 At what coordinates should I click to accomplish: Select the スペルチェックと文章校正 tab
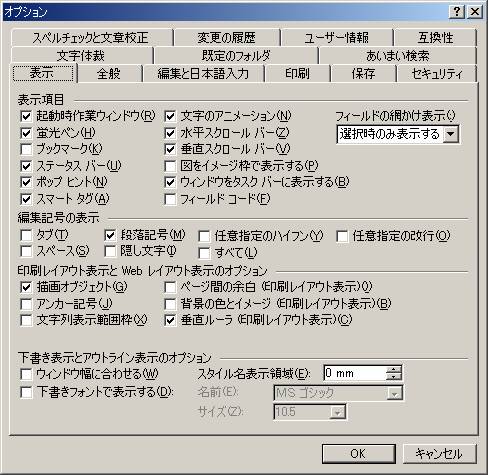point(91,37)
